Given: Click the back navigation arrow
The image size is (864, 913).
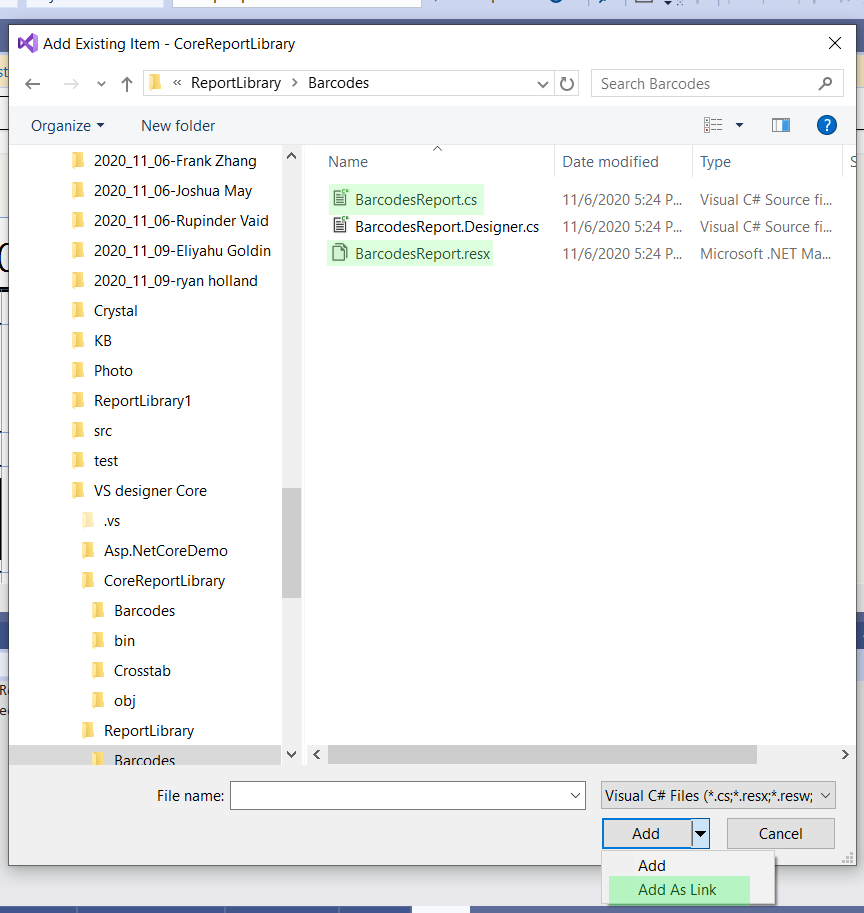Looking at the screenshot, I should coord(32,84).
